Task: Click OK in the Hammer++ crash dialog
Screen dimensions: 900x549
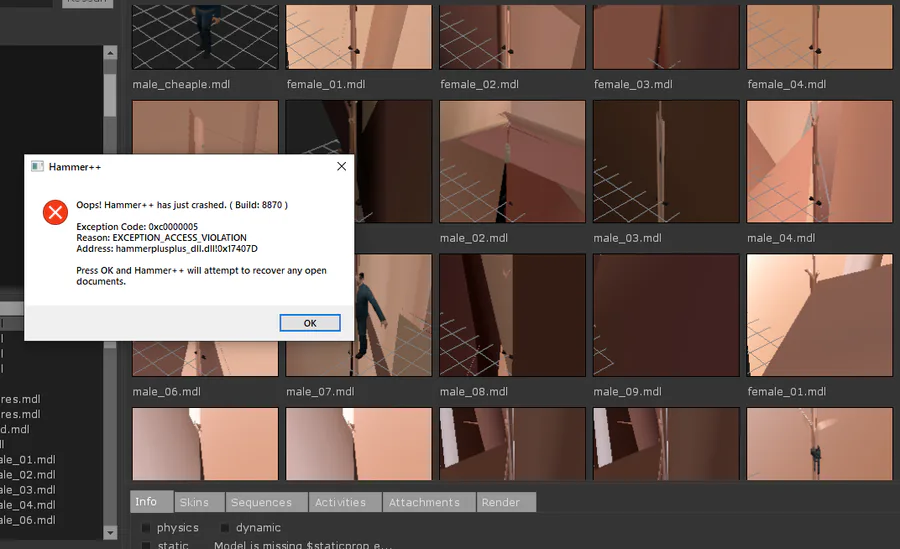Action: coord(310,323)
